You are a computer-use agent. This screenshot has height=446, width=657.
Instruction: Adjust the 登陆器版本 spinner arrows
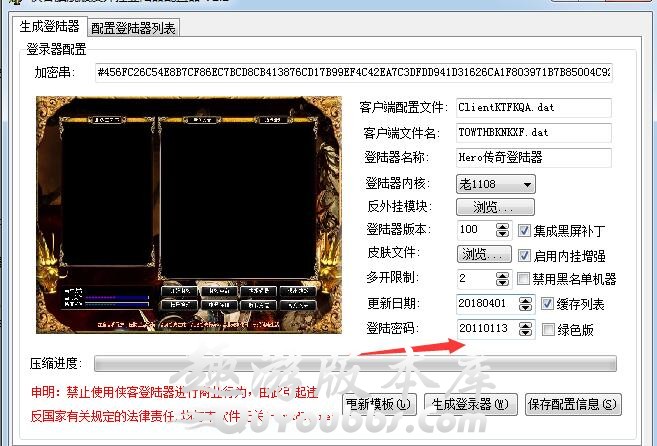(502, 230)
